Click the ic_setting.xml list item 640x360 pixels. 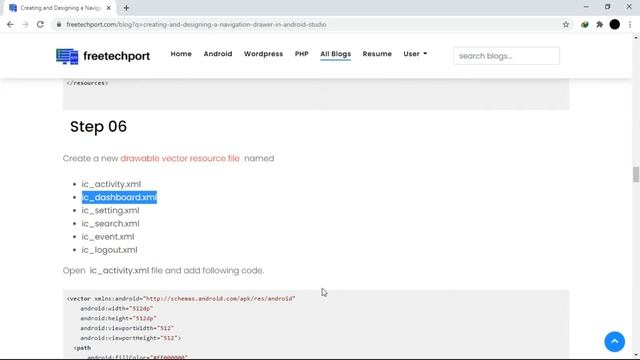[110, 211]
